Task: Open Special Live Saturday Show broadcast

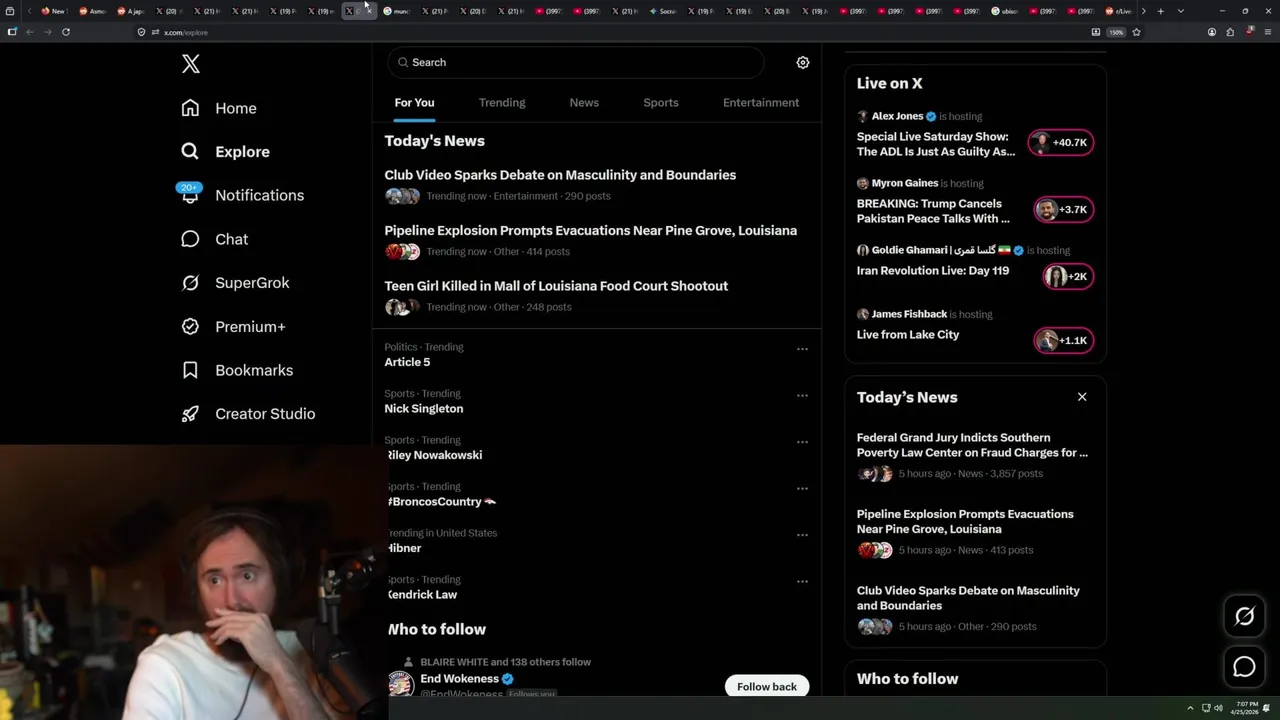Action: point(936,144)
